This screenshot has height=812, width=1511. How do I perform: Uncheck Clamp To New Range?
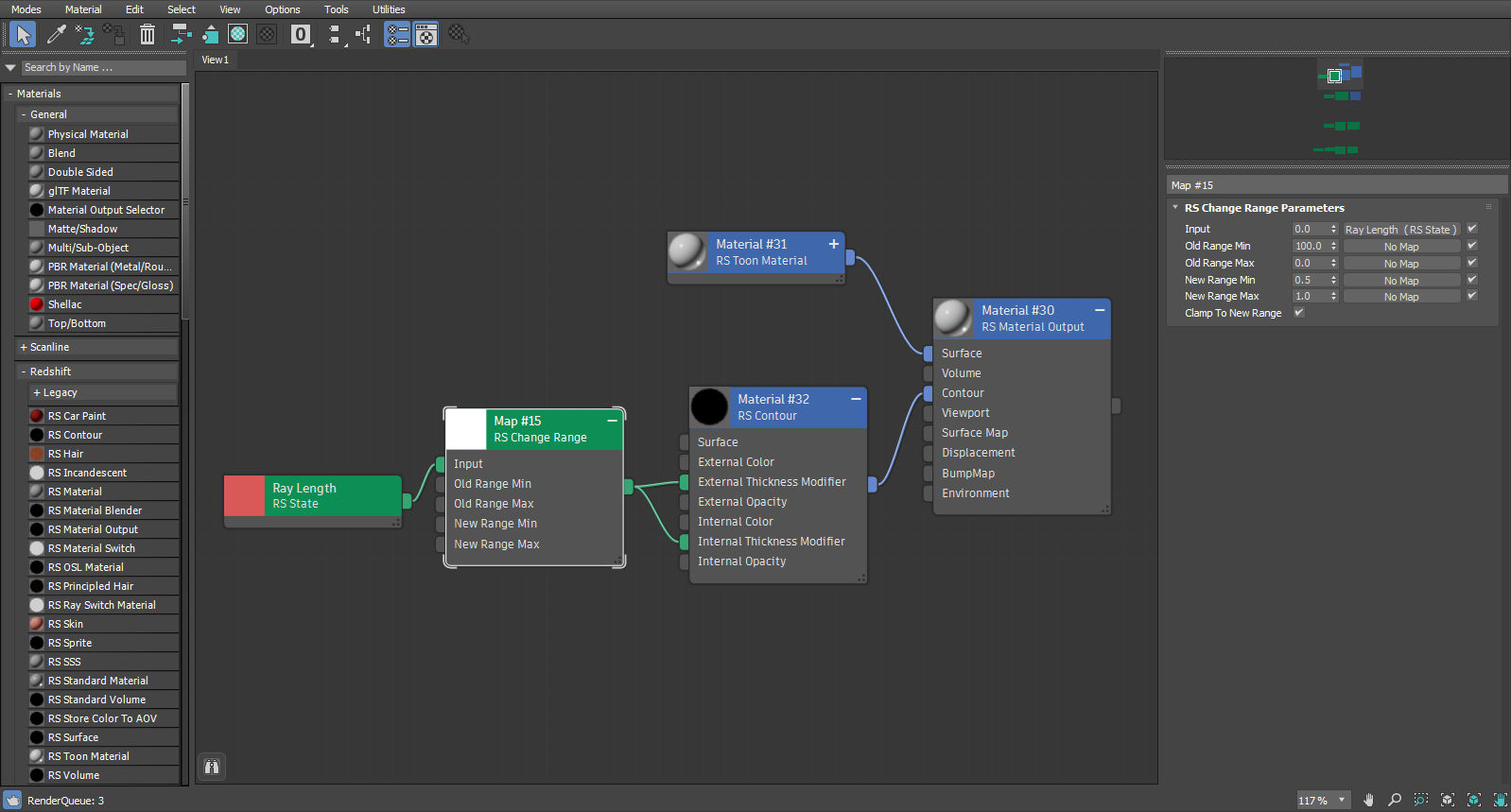coord(1299,313)
